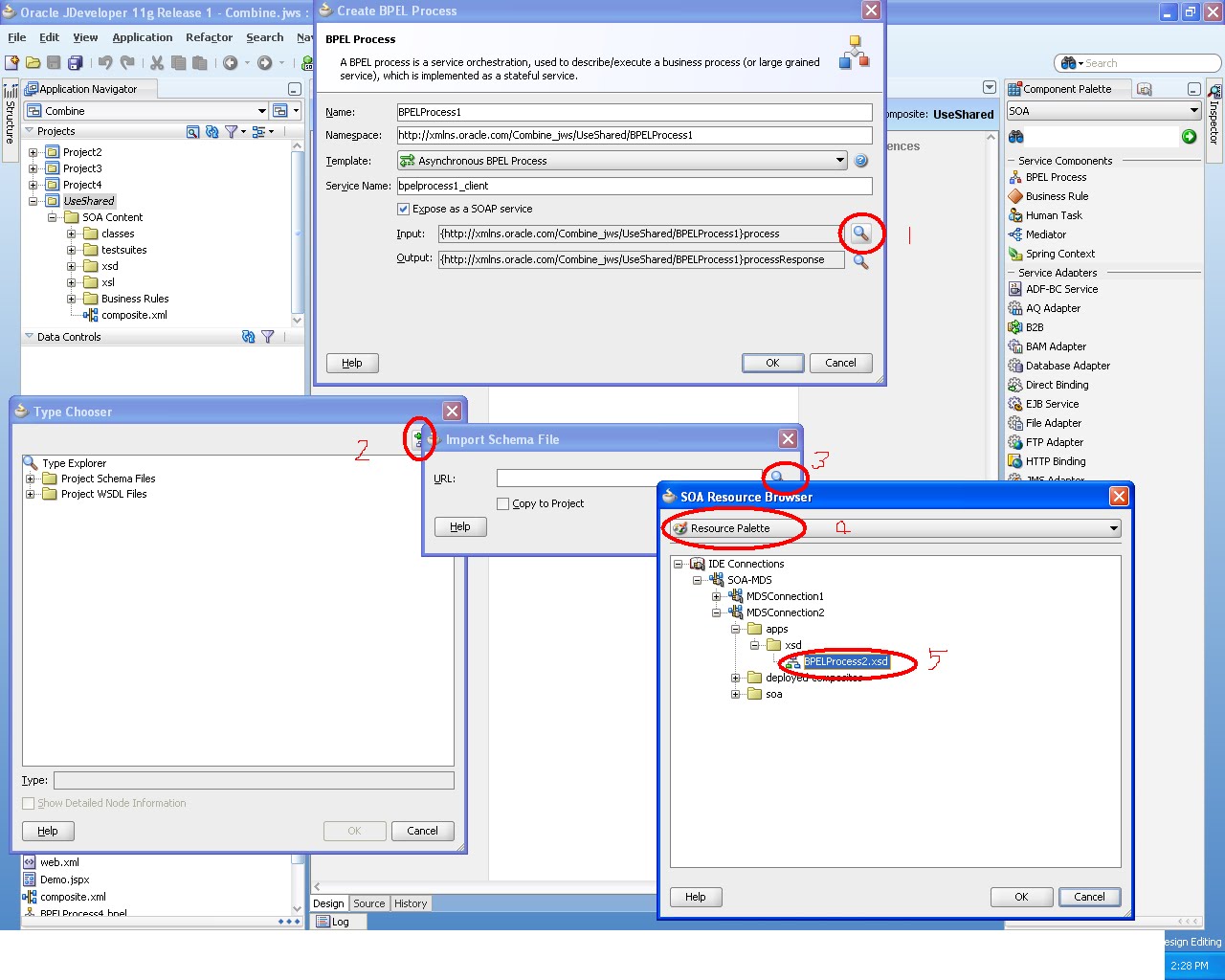The image size is (1225, 980).
Task: Click the Import Schema File icon in Type Chooser
Action: click(419, 437)
